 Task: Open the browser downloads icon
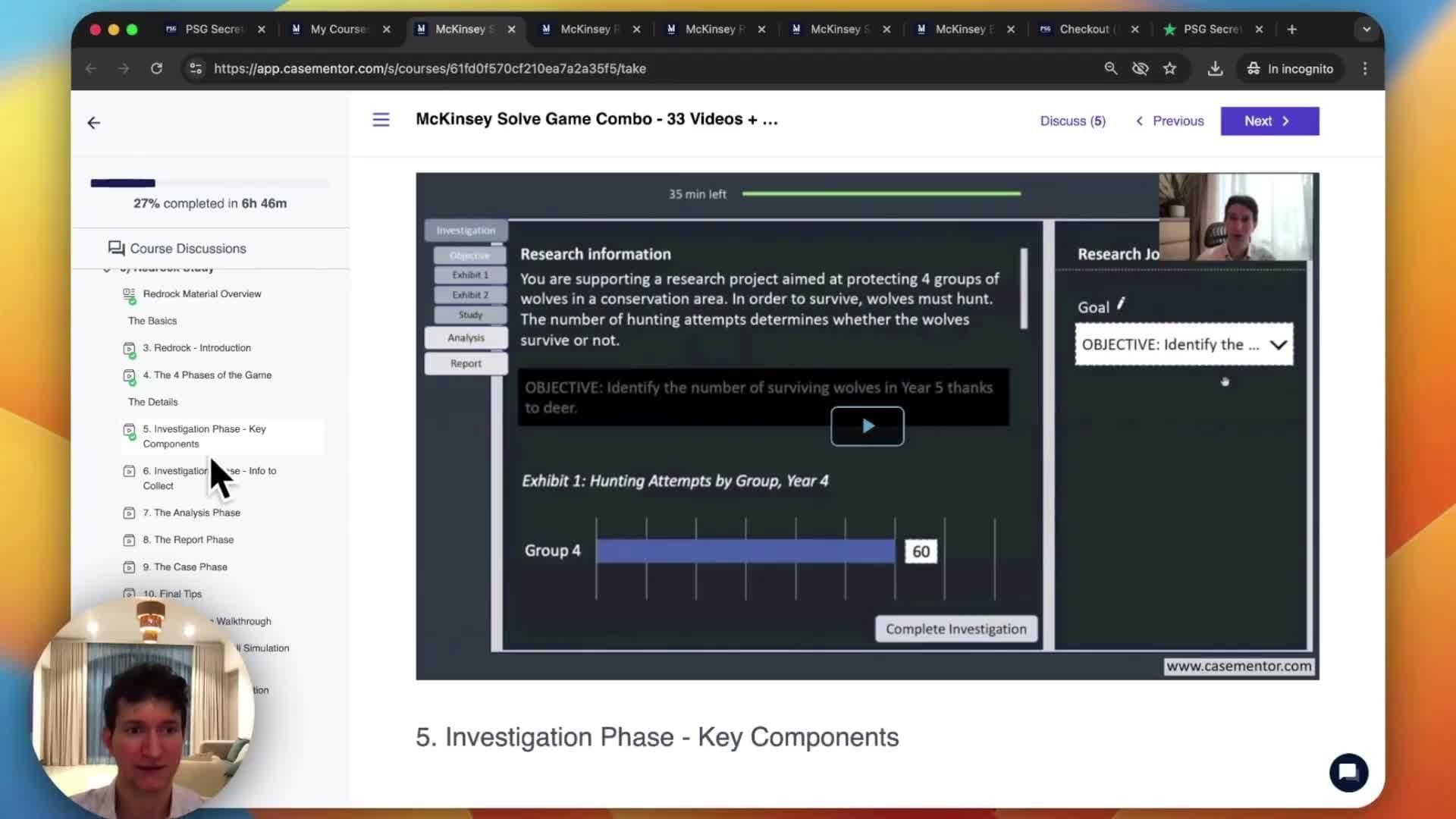tap(1215, 68)
